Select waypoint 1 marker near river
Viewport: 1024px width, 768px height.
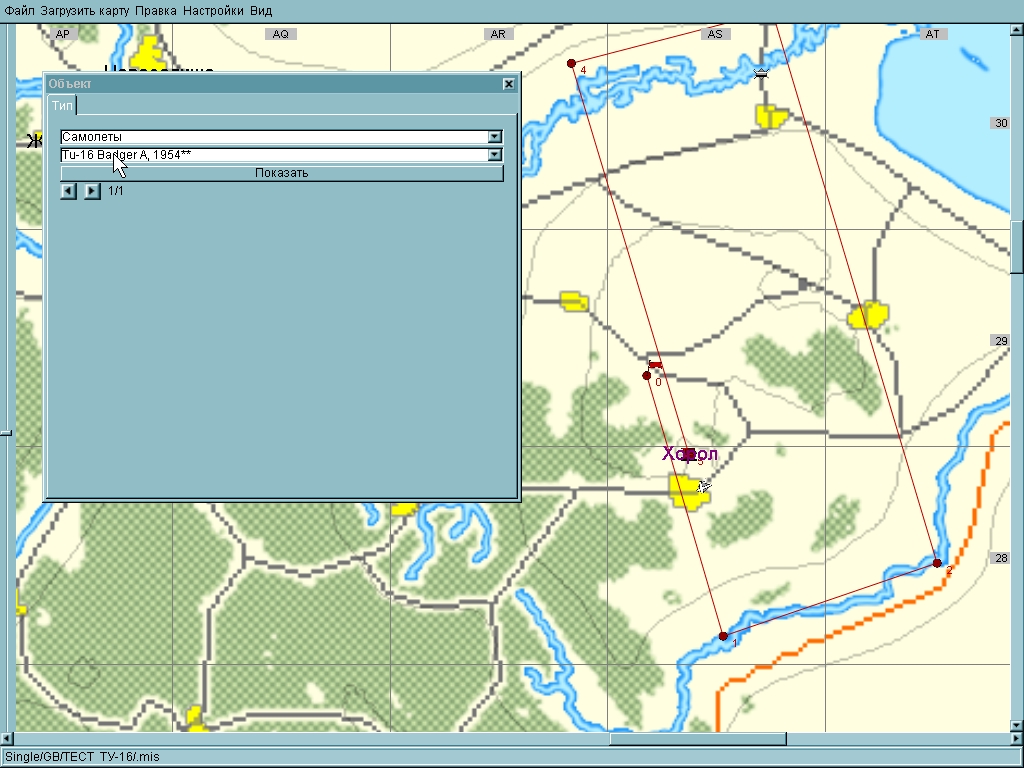coord(723,636)
